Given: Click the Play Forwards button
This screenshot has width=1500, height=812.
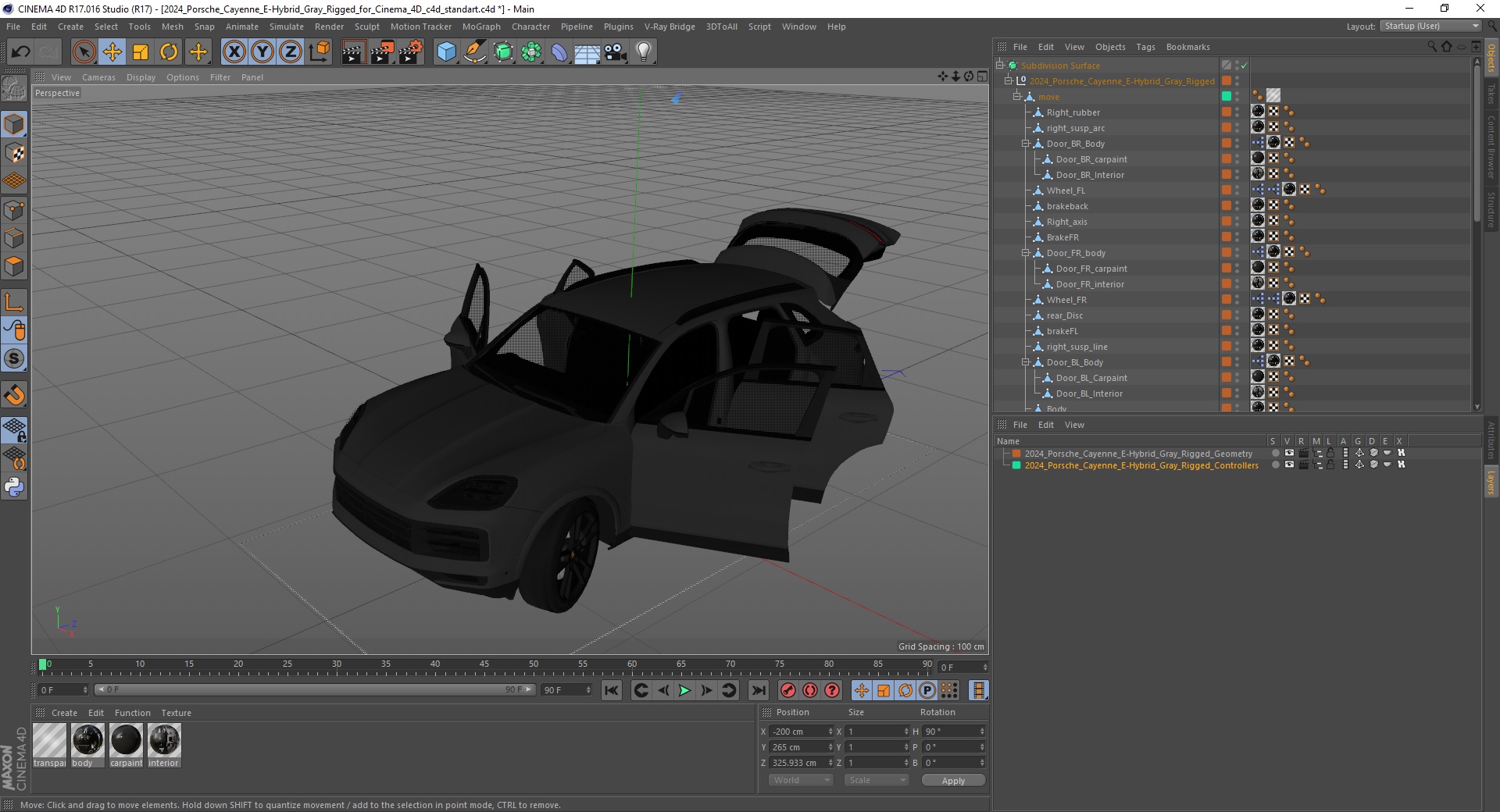Looking at the screenshot, I should coord(684,690).
